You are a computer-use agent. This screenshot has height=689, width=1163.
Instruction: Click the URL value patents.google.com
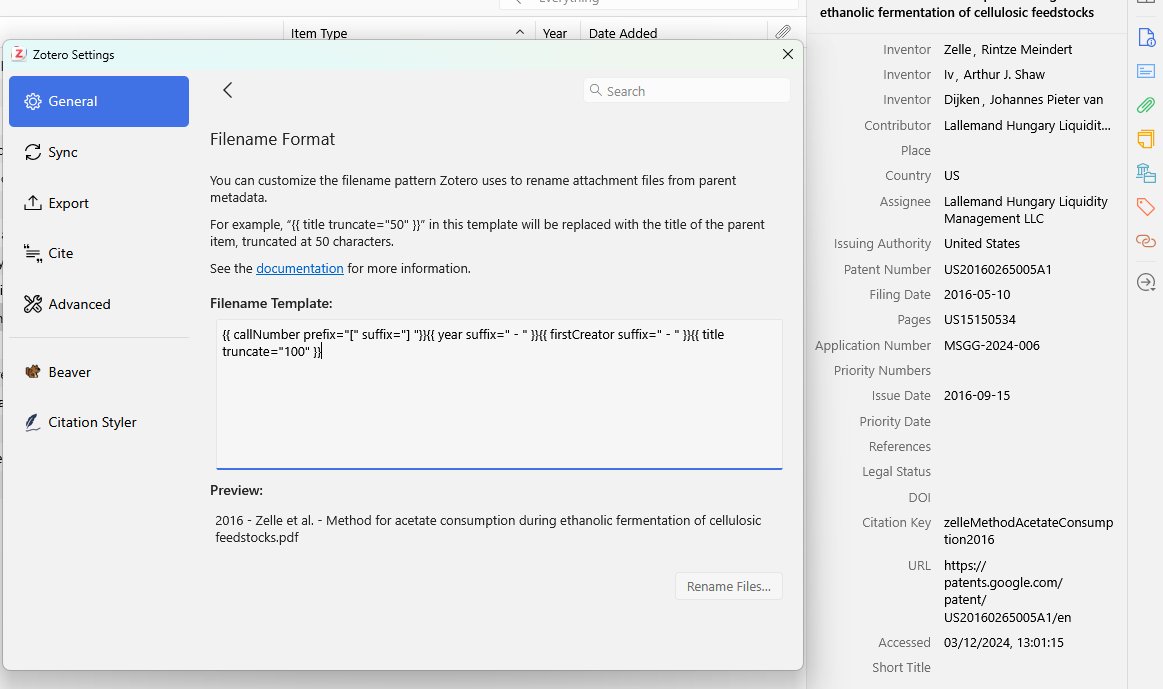(x=1007, y=591)
